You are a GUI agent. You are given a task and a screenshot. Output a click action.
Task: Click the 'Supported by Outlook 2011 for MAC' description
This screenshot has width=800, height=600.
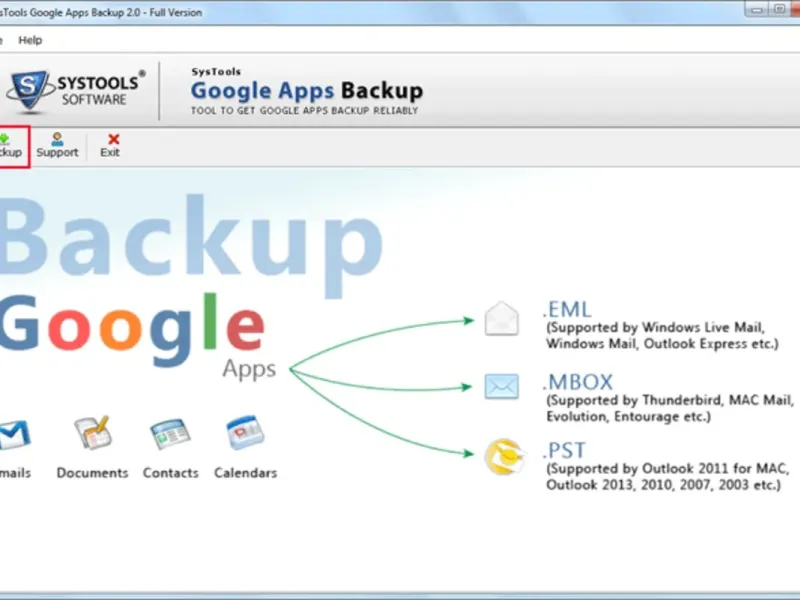pos(668,477)
